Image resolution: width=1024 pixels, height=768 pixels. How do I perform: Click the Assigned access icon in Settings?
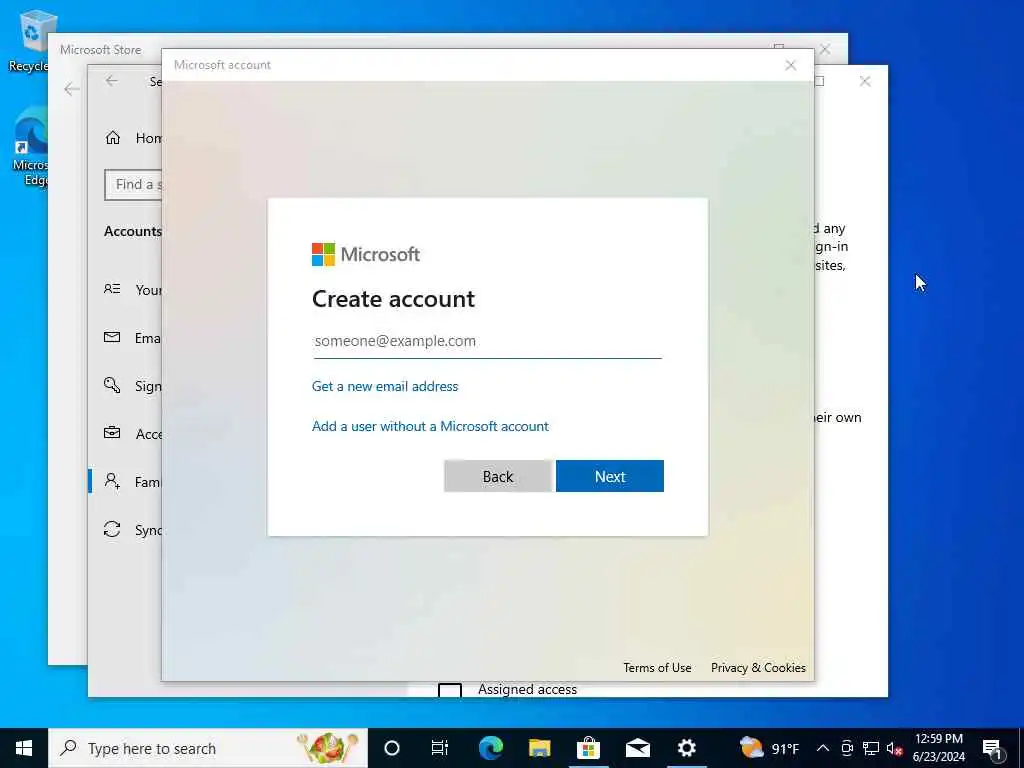point(449,690)
